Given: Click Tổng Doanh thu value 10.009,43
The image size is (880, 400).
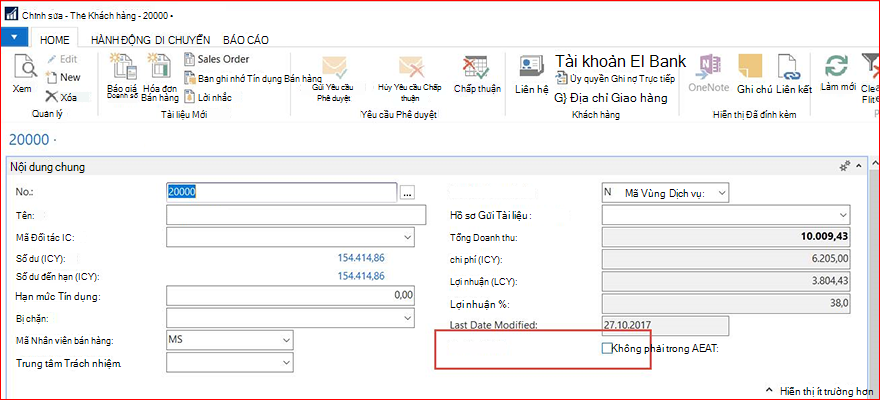Looking at the screenshot, I should [x=726, y=237].
